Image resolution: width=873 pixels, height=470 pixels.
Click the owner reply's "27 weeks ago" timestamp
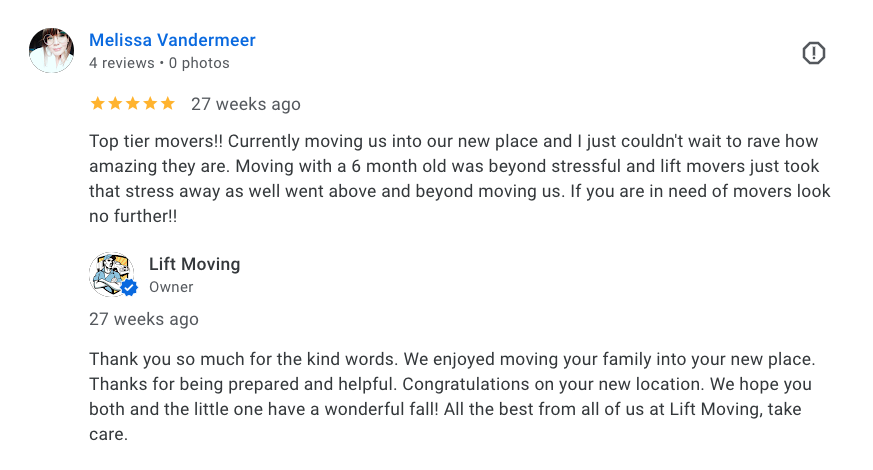coord(144,319)
